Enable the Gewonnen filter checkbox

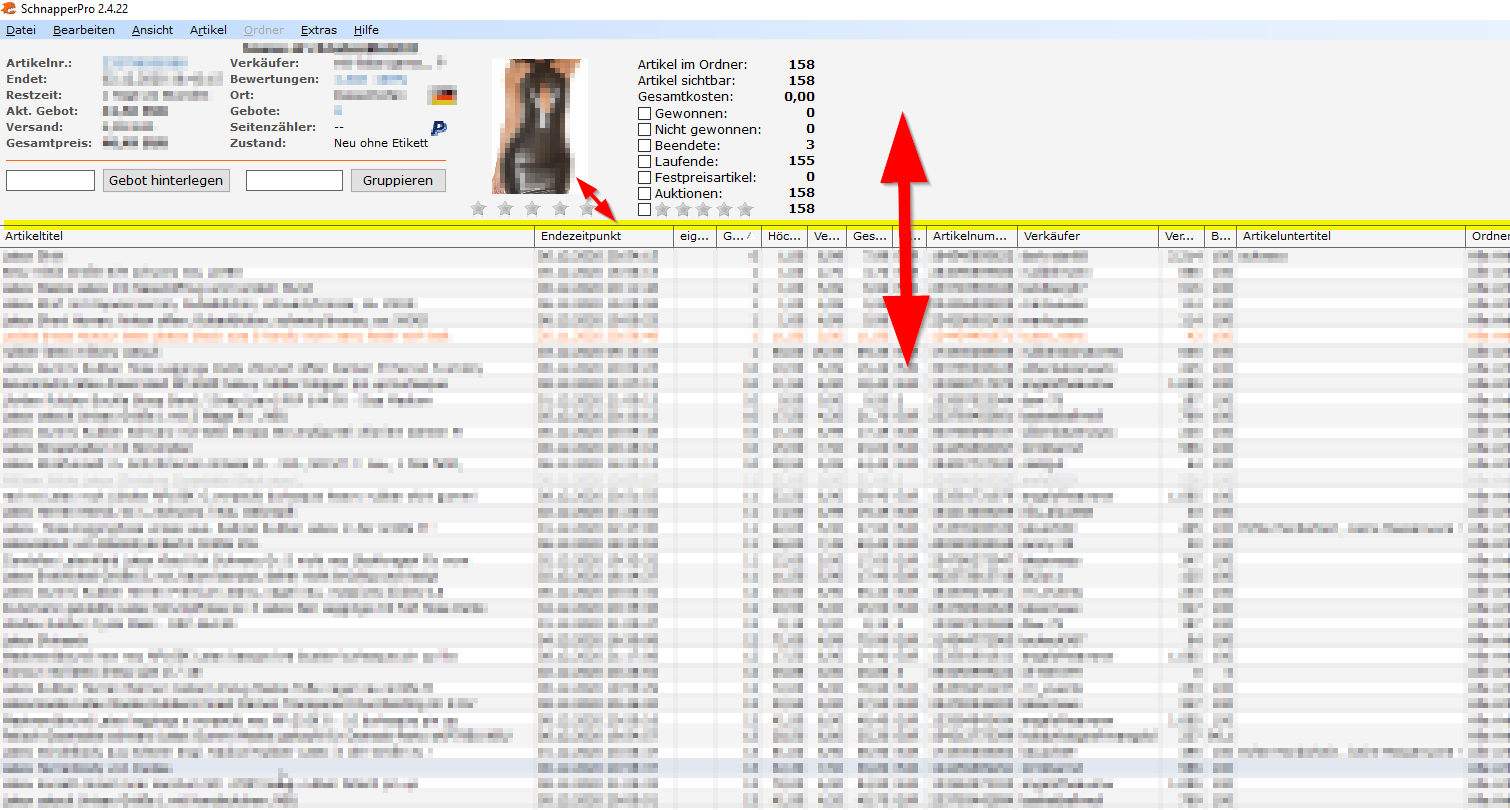644,113
